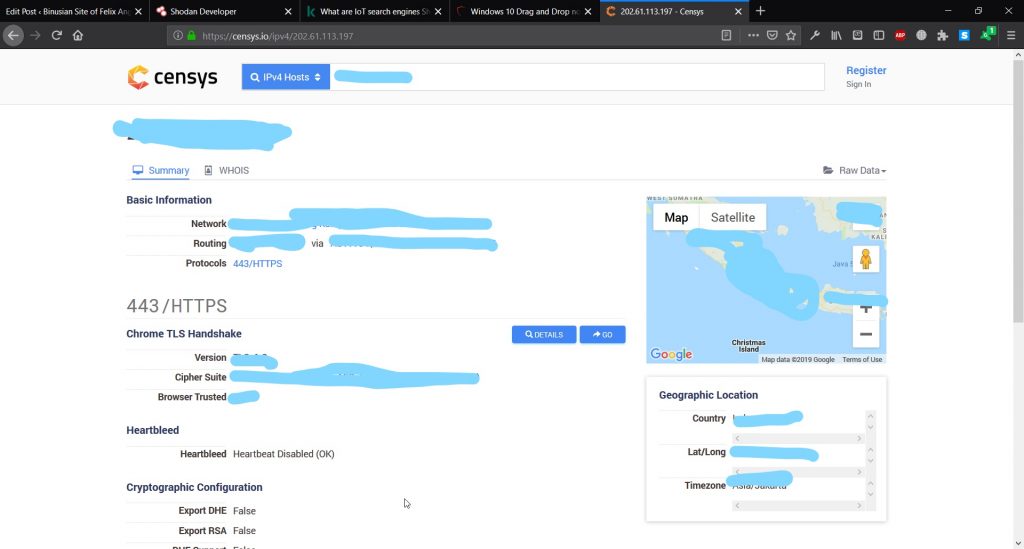Image resolution: width=1024 pixels, height=549 pixels.
Task: Click the Details button for TLS handshake
Action: (x=543, y=335)
